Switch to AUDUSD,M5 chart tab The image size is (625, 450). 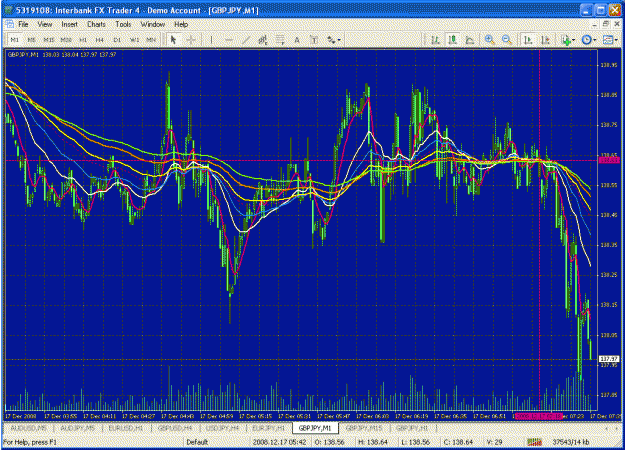(28, 428)
